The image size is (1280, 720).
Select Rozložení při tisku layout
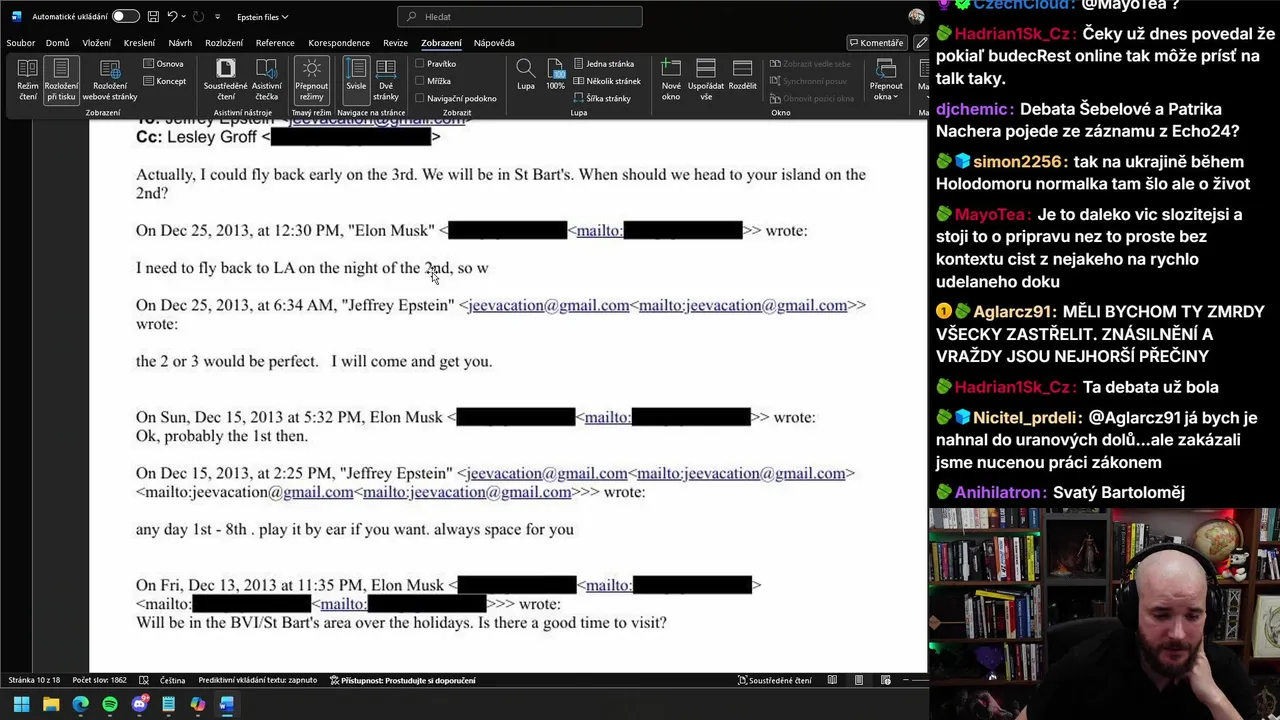61,79
